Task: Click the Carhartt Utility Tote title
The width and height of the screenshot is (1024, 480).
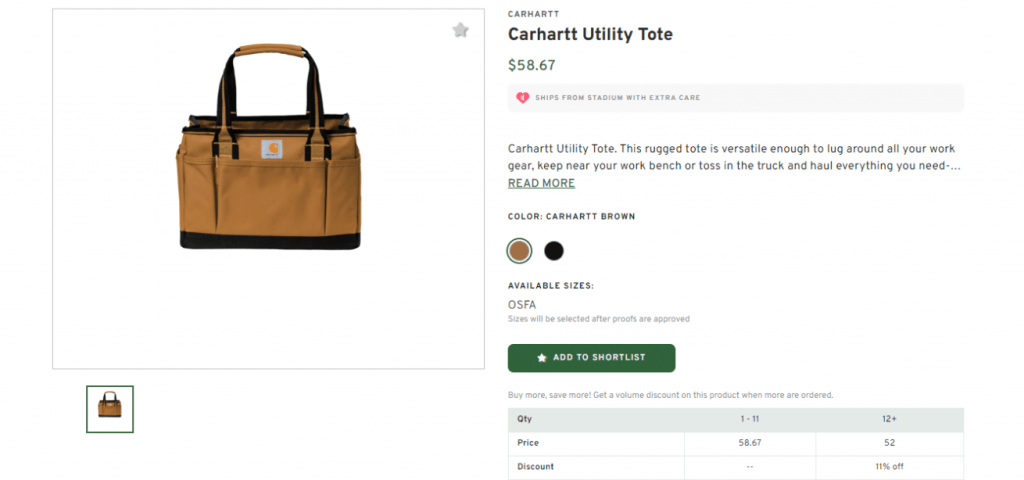Action: click(x=590, y=34)
